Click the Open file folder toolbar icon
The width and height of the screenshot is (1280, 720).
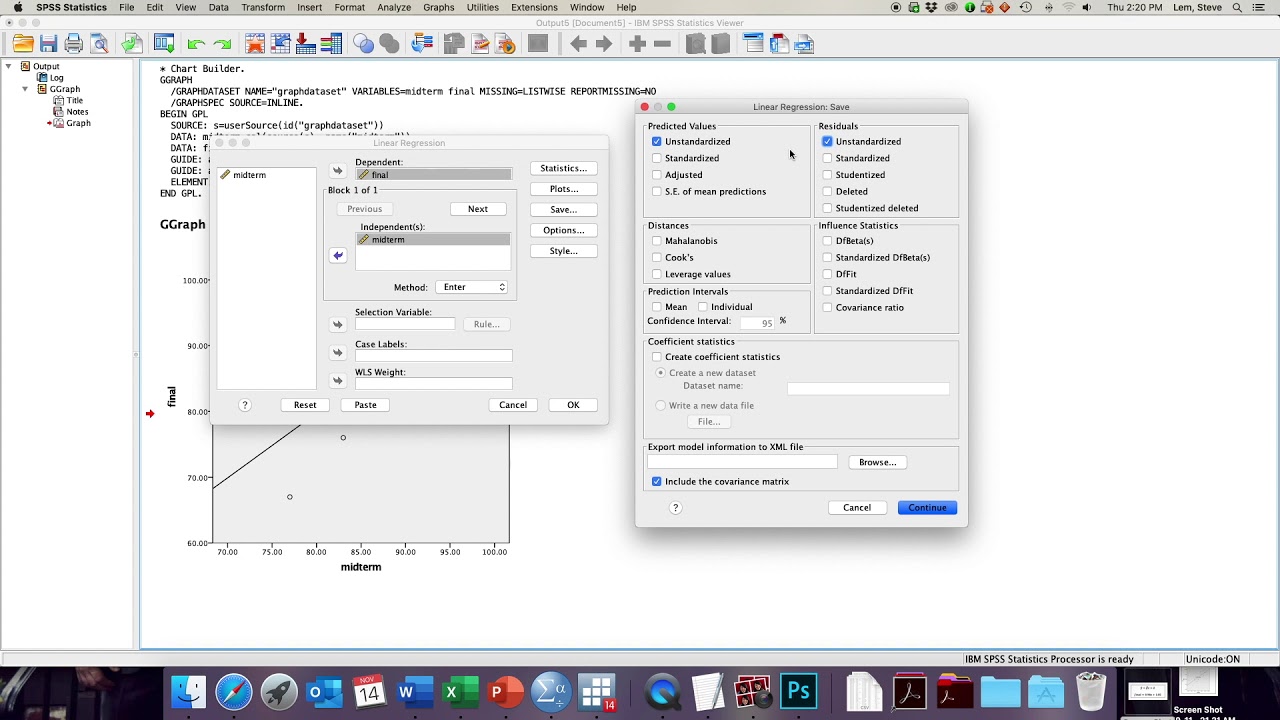pyautogui.click(x=23, y=44)
